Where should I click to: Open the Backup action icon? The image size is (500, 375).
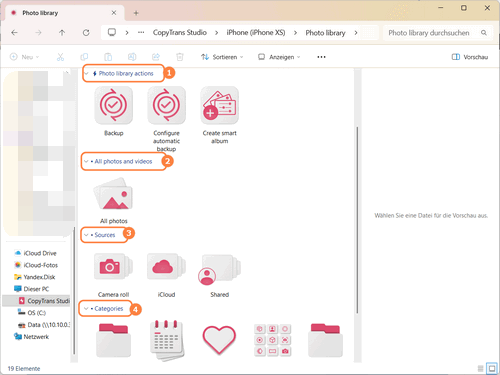pyautogui.click(x=113, y=105)
